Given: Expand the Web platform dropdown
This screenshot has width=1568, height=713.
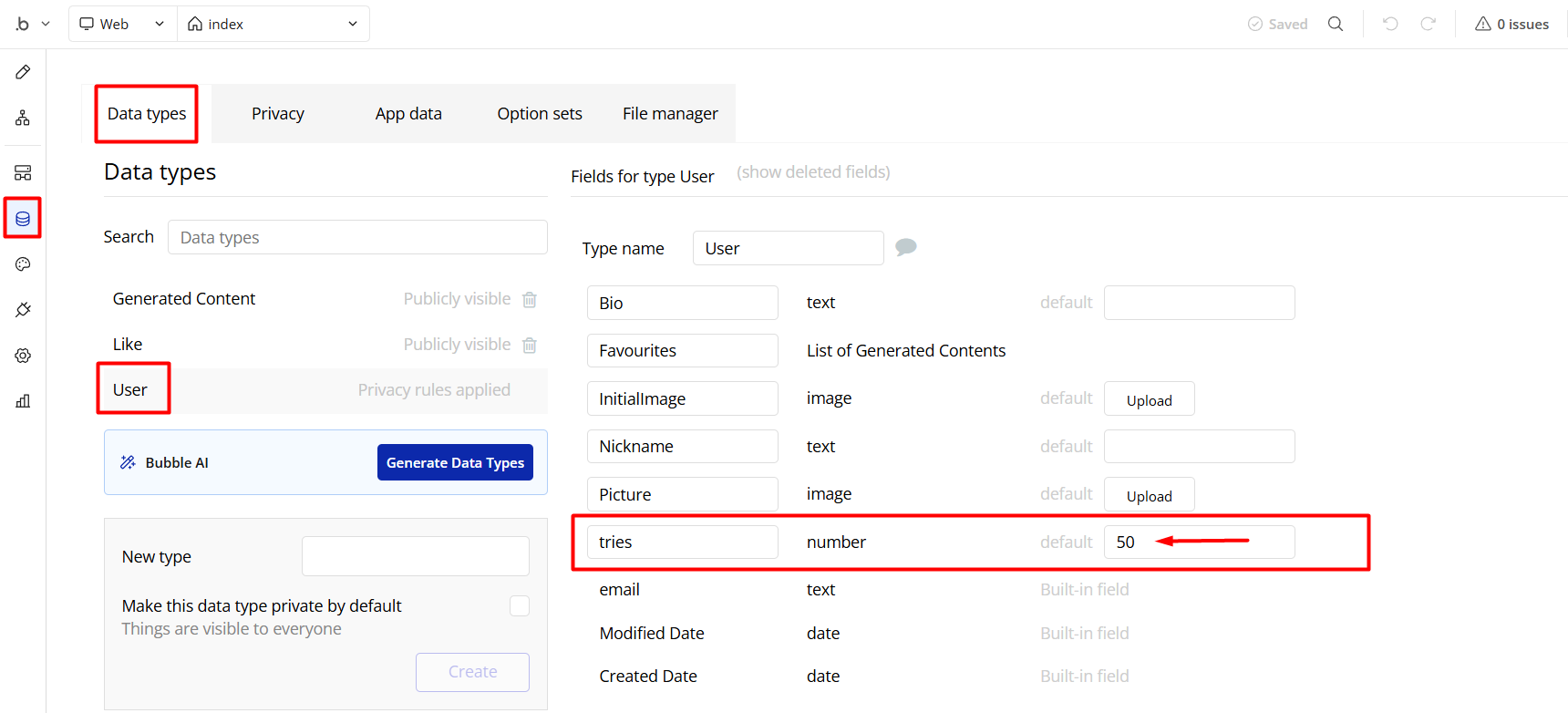Looking at the screenshot, I should point(122,24).
